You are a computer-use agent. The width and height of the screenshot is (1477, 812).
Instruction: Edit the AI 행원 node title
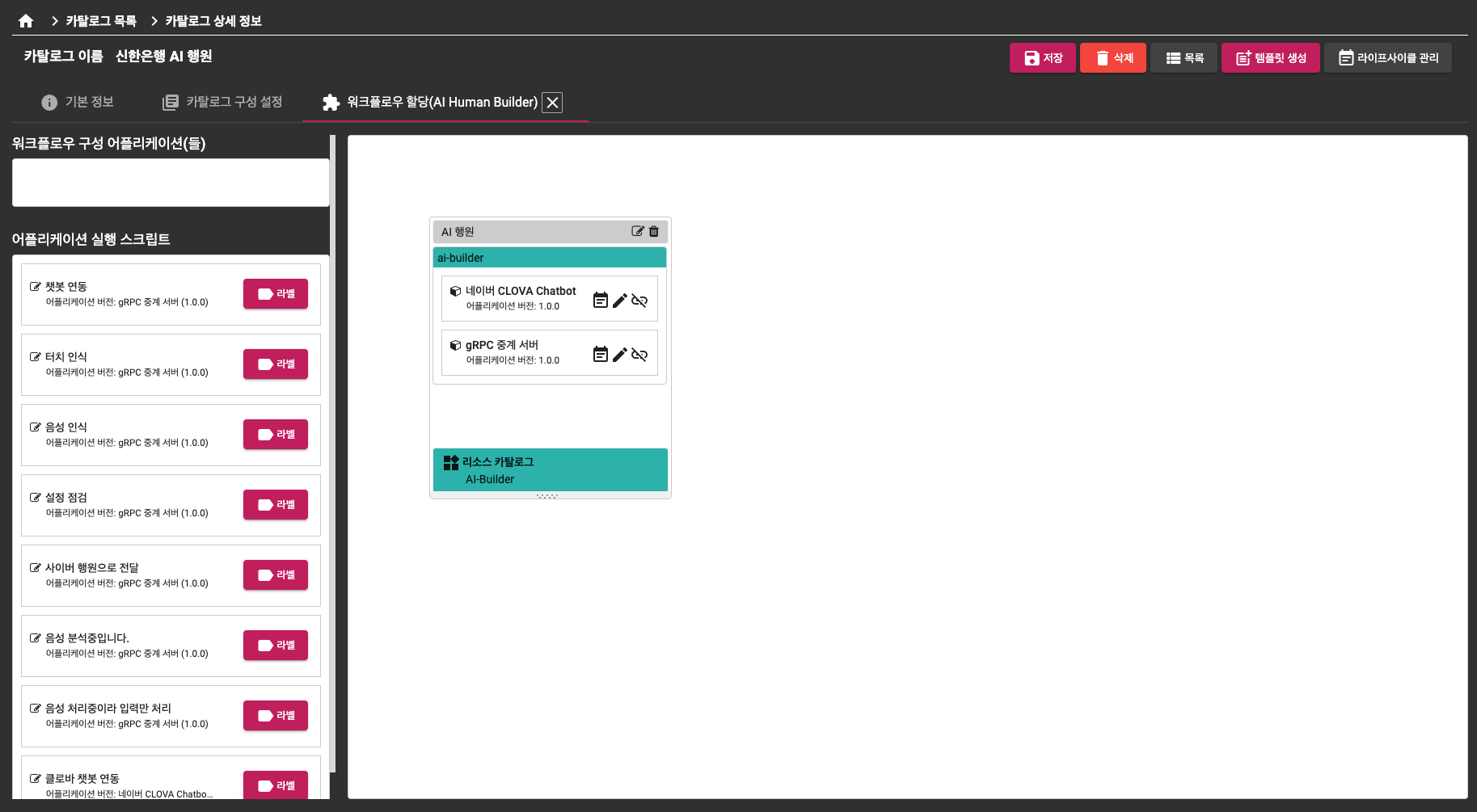[x=637, y=232]
